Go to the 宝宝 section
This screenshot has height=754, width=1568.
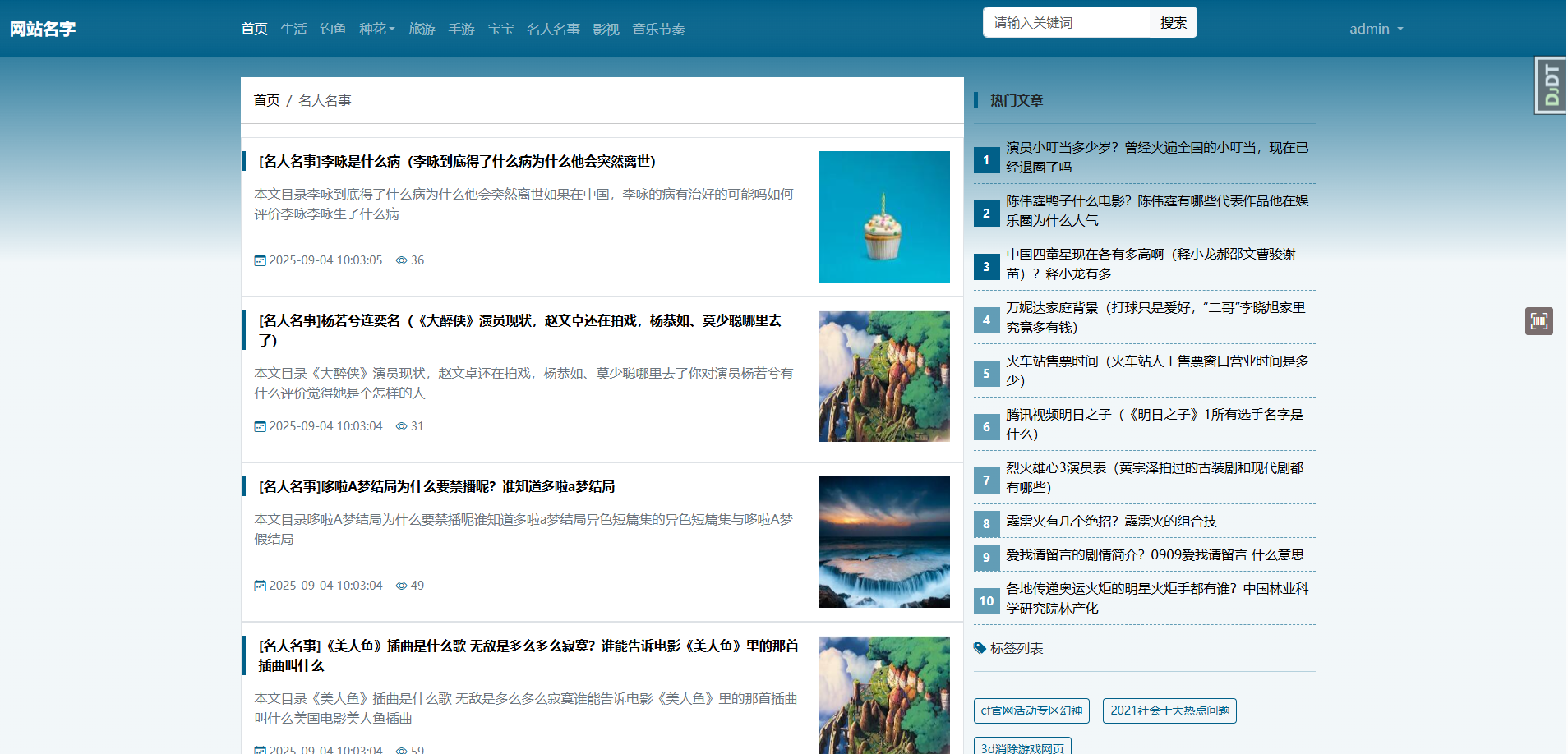click(500, 29)
